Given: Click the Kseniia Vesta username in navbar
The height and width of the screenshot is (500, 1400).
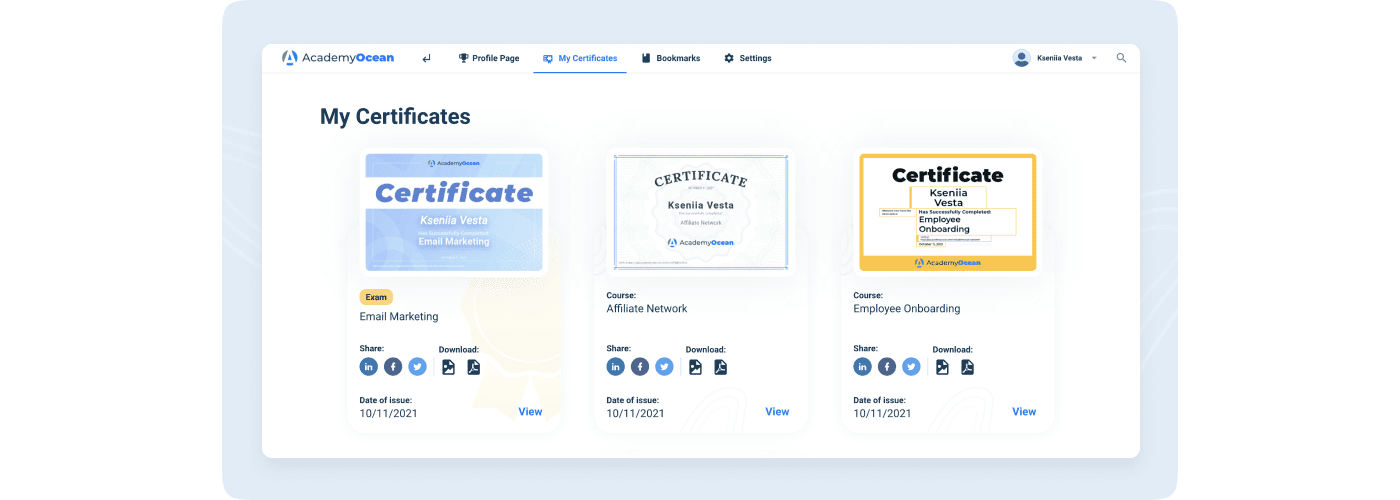Looking at the screenshot, I should [1060, 58].
